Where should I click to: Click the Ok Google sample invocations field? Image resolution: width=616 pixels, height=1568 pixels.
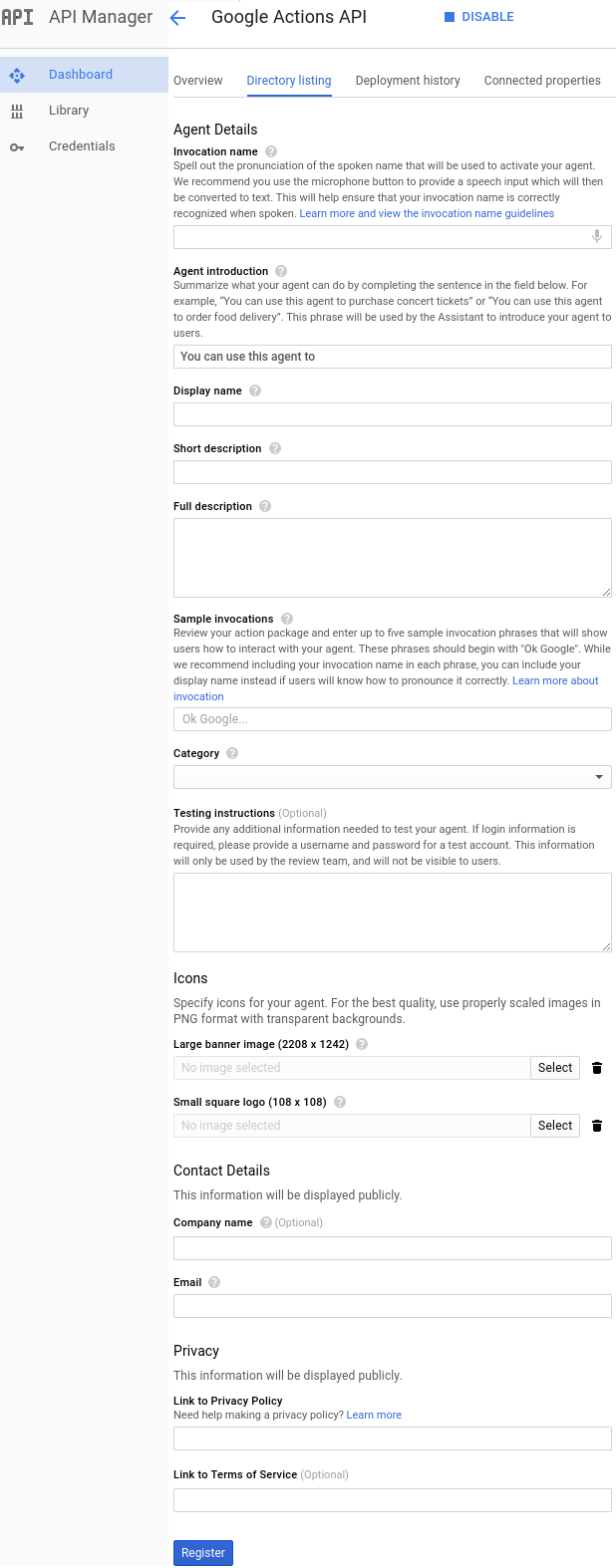click(x=393, y=719)
